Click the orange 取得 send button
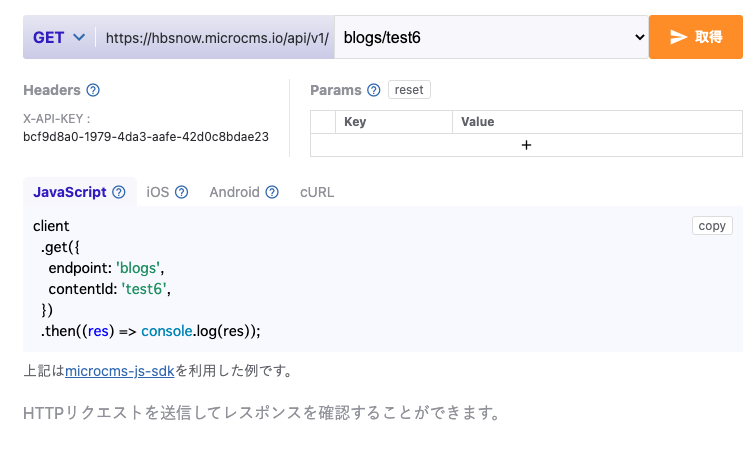This screenshot has height=453, width=756. point(695,37)
